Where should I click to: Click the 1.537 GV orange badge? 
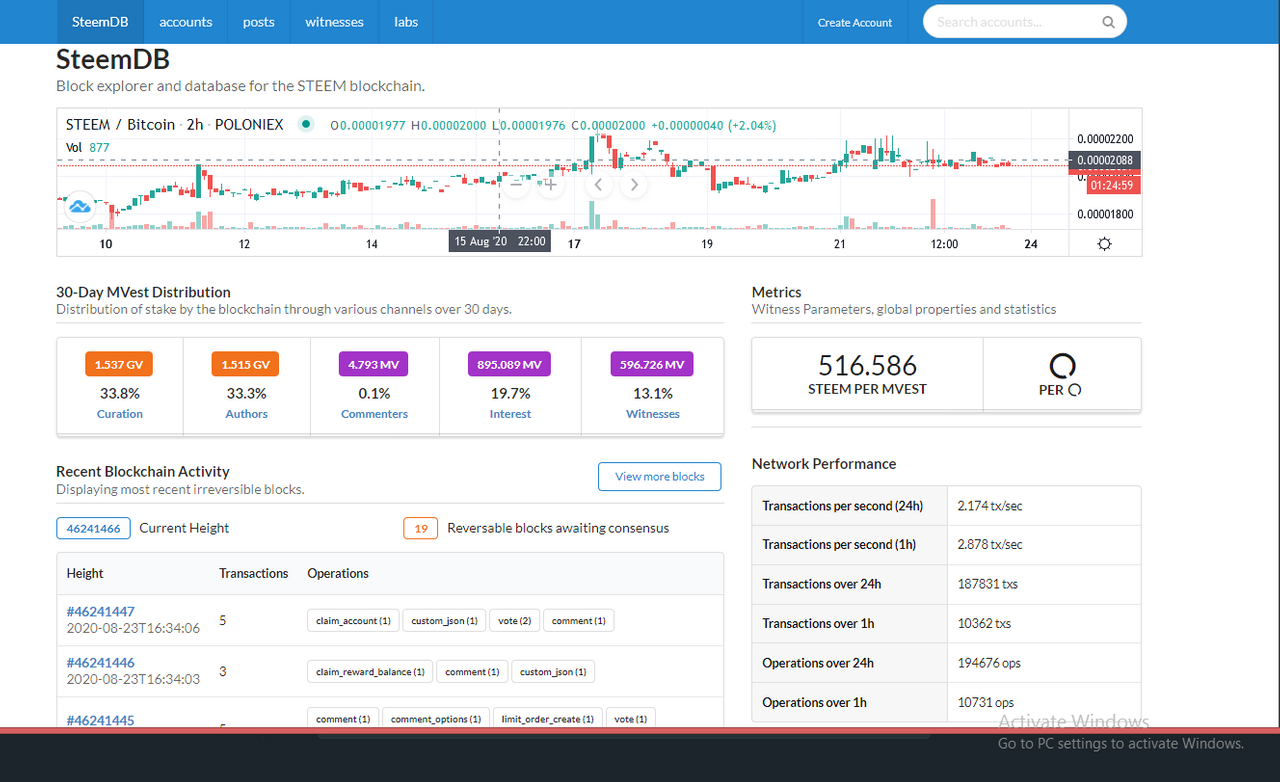point(119,365)
